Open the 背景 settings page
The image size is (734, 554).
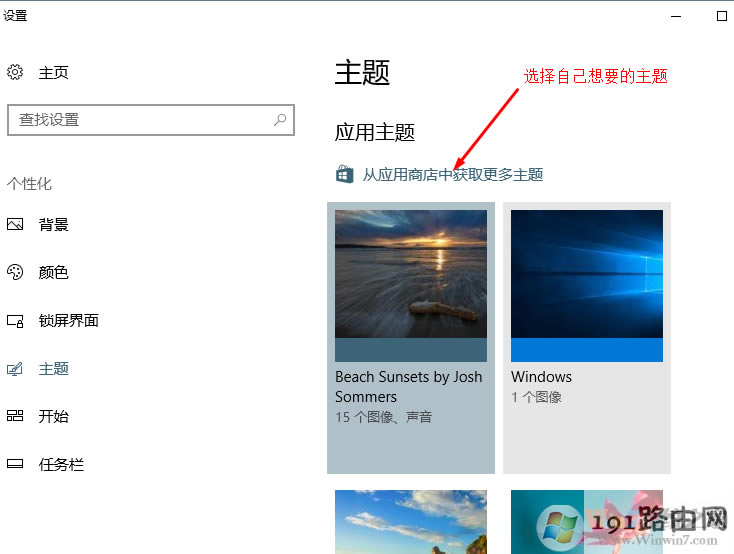[54, 225]
